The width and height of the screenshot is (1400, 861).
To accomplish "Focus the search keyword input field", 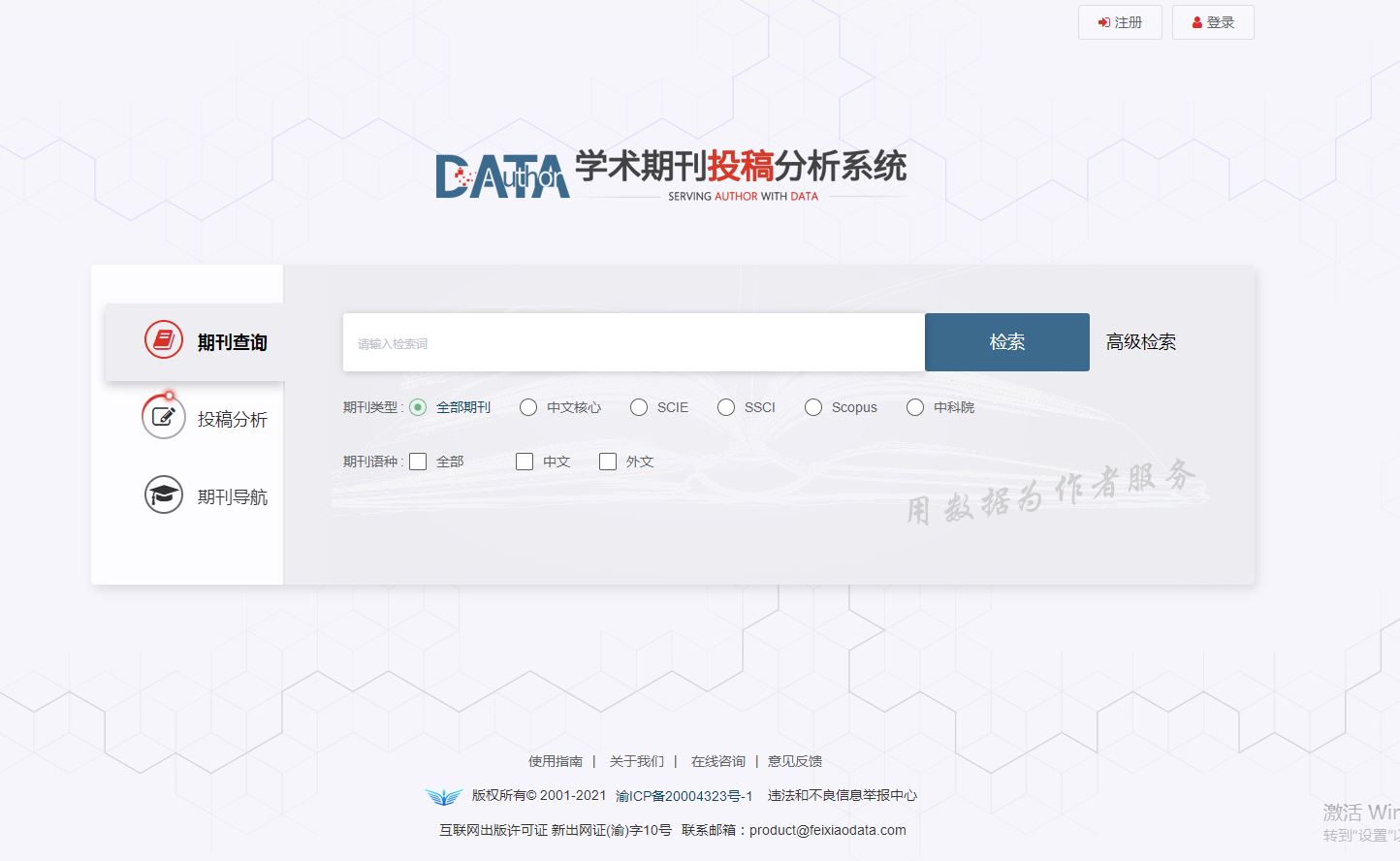I will (x=633, y=342).
